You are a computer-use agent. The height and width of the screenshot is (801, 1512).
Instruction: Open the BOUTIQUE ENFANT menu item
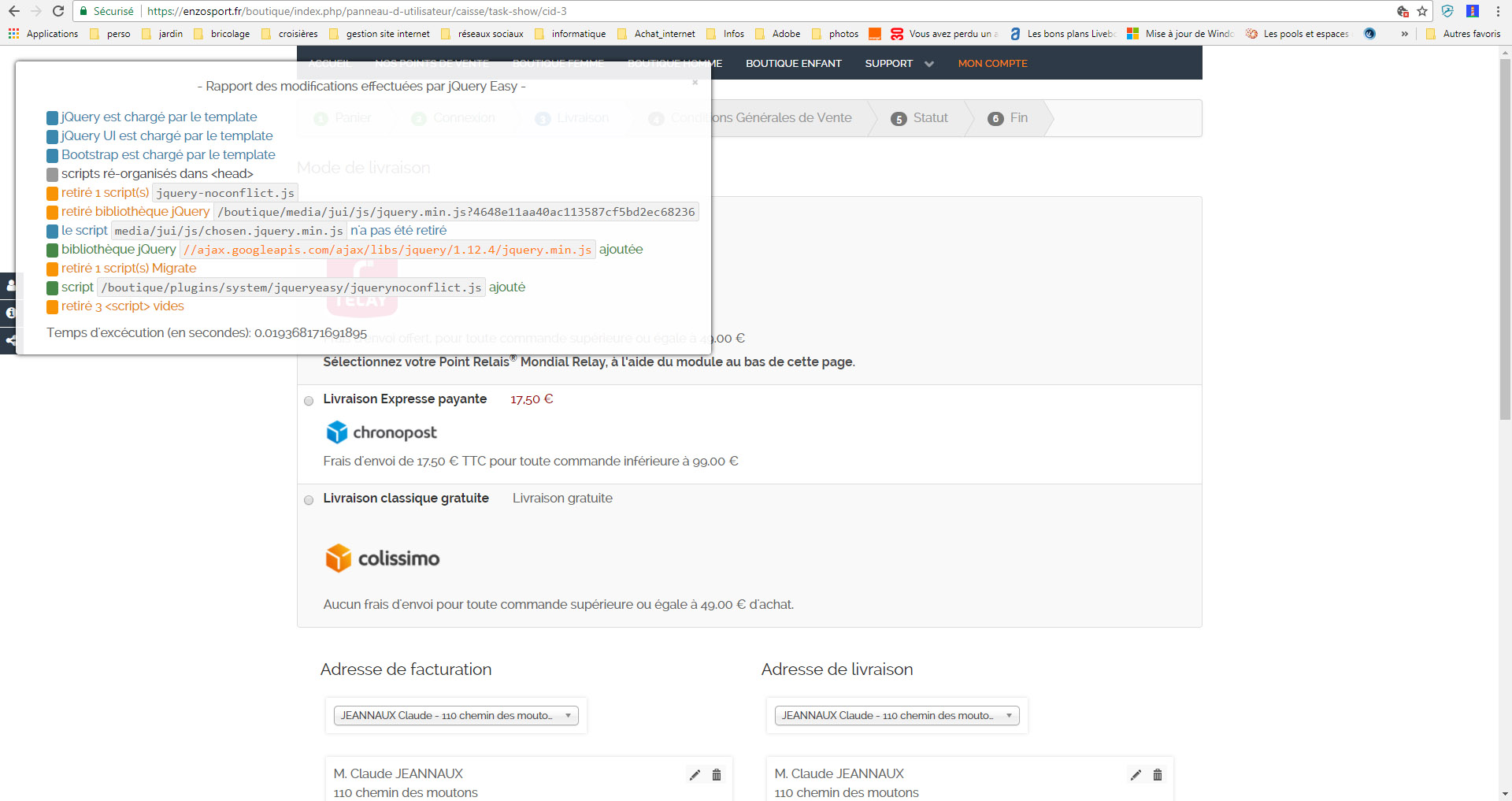coord(793,64)
